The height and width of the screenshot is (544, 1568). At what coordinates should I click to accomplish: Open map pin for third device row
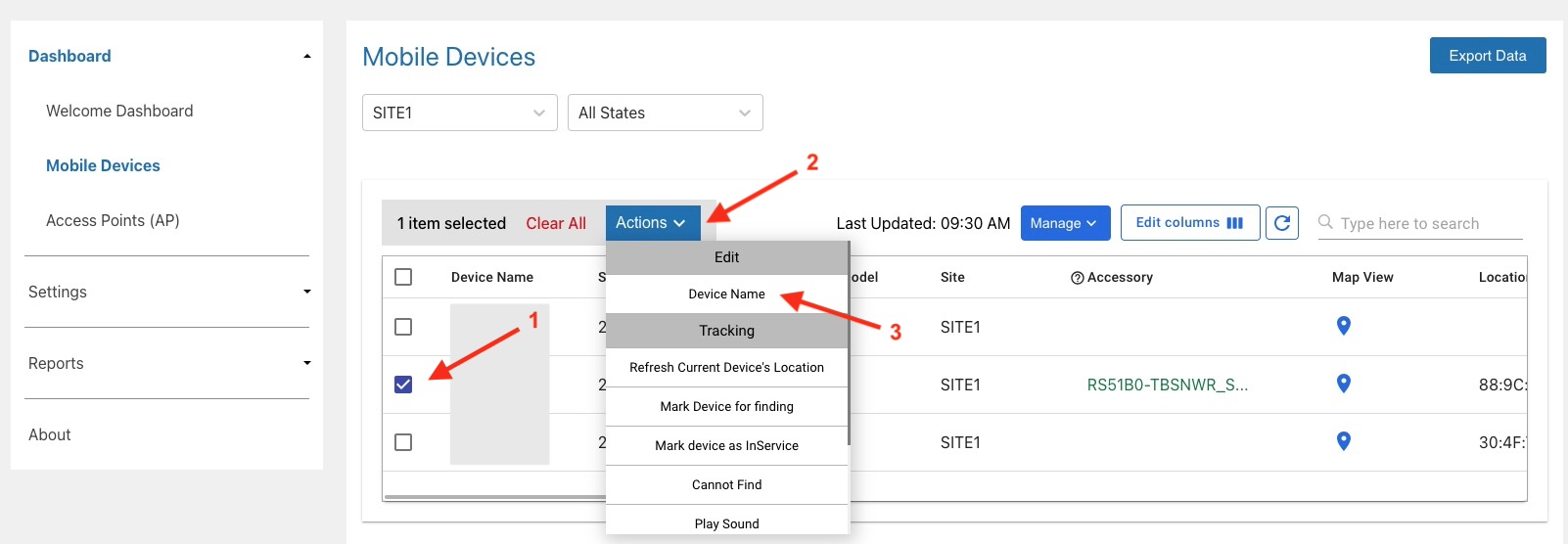(1344, 441)
